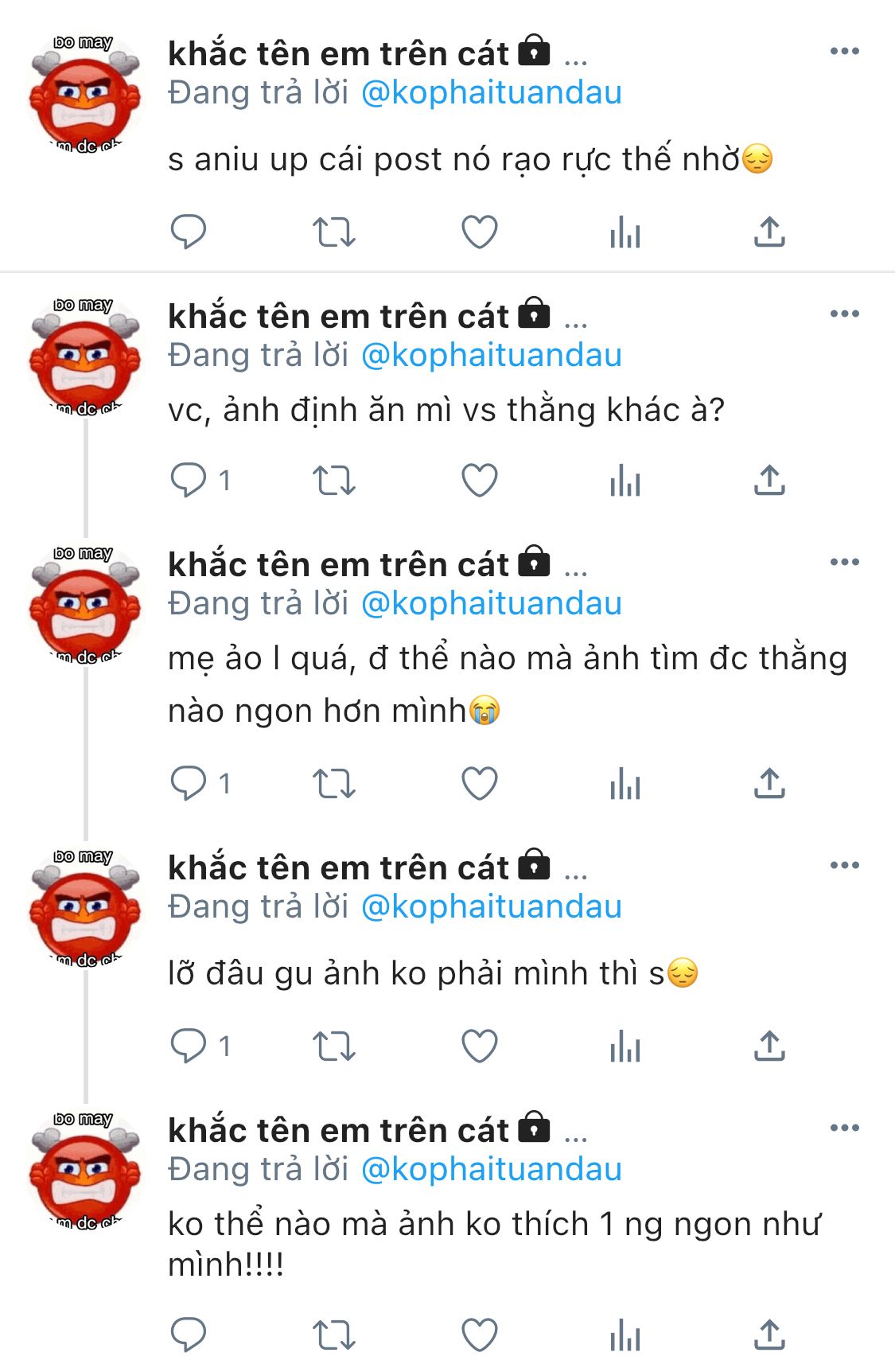Reply to the 'rạo rực thế nhờ' tweet
Viewport: 895px width, 1372px height.
coord(189,232)
